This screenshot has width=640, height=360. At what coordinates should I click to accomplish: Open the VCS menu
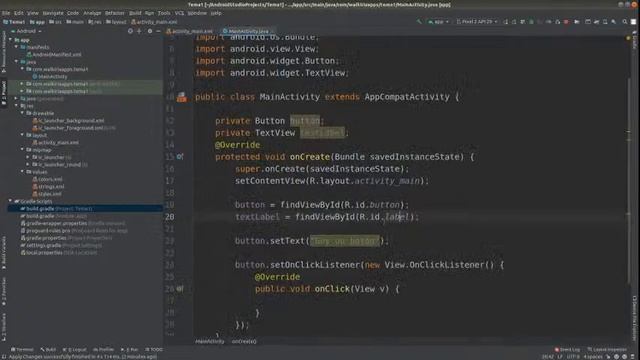[179, 13]
